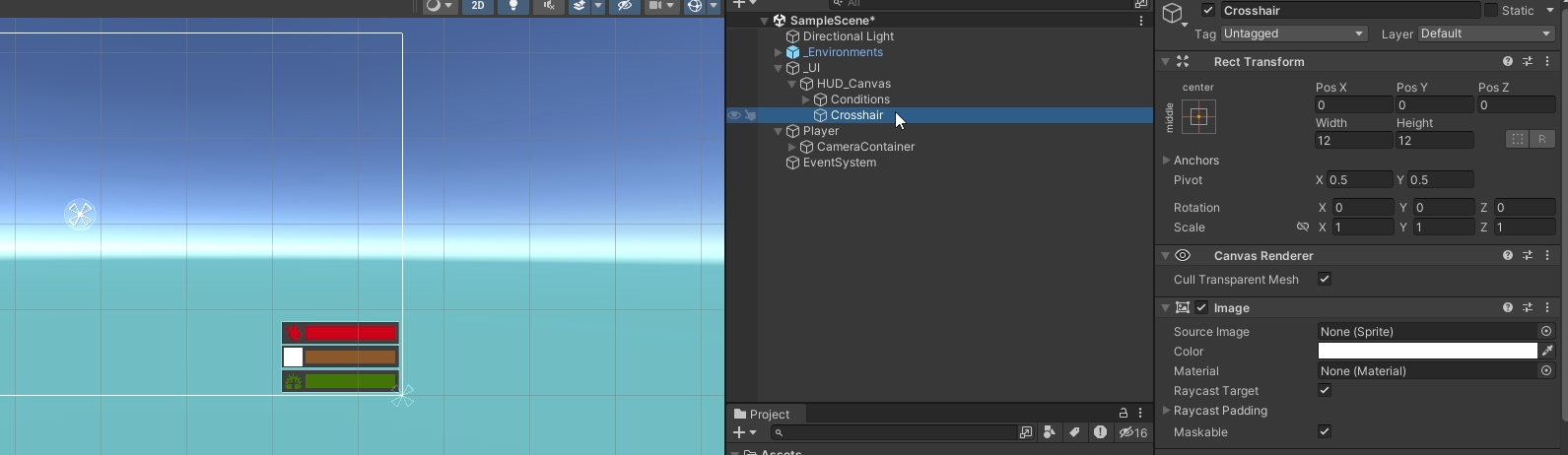
Task: Expand the CameraContainer object
Action: pyautogui.click(x=791, y=147)
